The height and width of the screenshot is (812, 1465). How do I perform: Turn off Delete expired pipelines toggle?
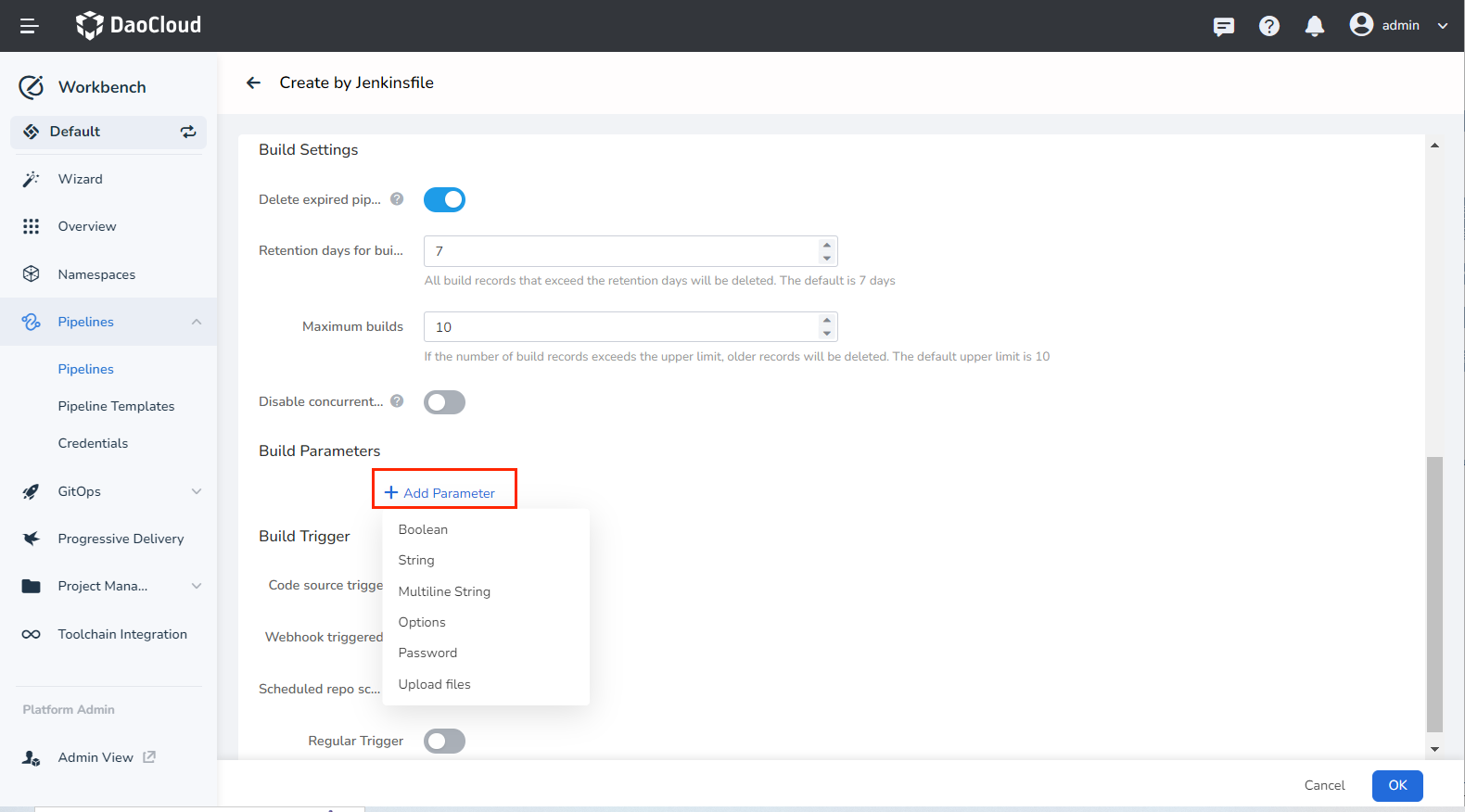[x=444, y=200]
